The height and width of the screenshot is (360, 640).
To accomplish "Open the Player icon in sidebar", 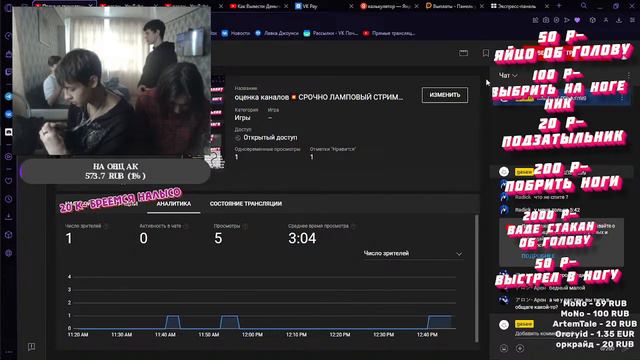I will tap(9, 157).
